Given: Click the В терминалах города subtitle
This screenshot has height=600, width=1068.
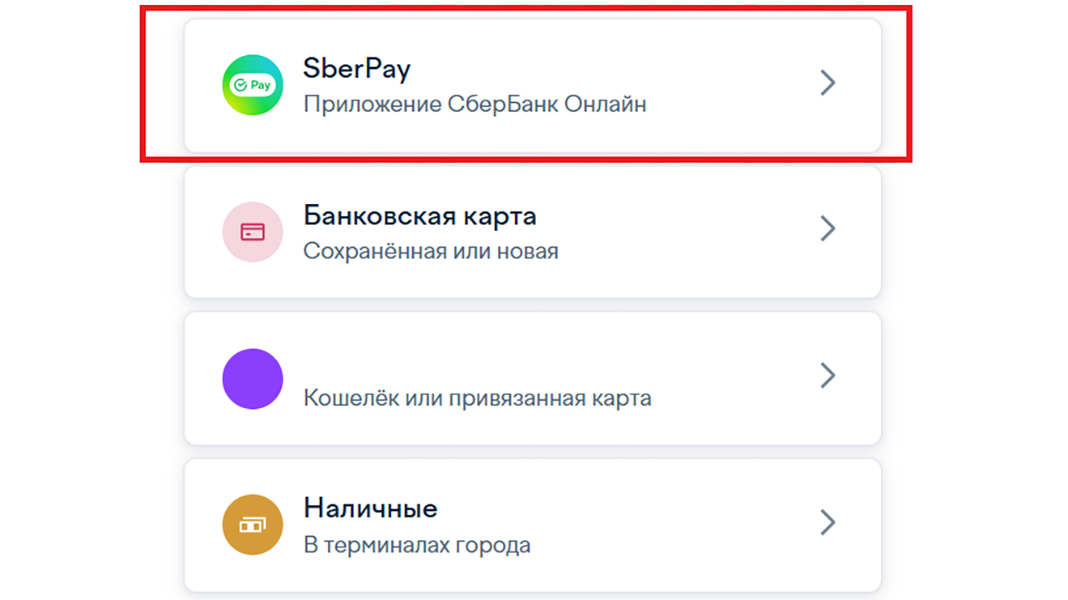Looking at the screenshot, I should (417, 545).
